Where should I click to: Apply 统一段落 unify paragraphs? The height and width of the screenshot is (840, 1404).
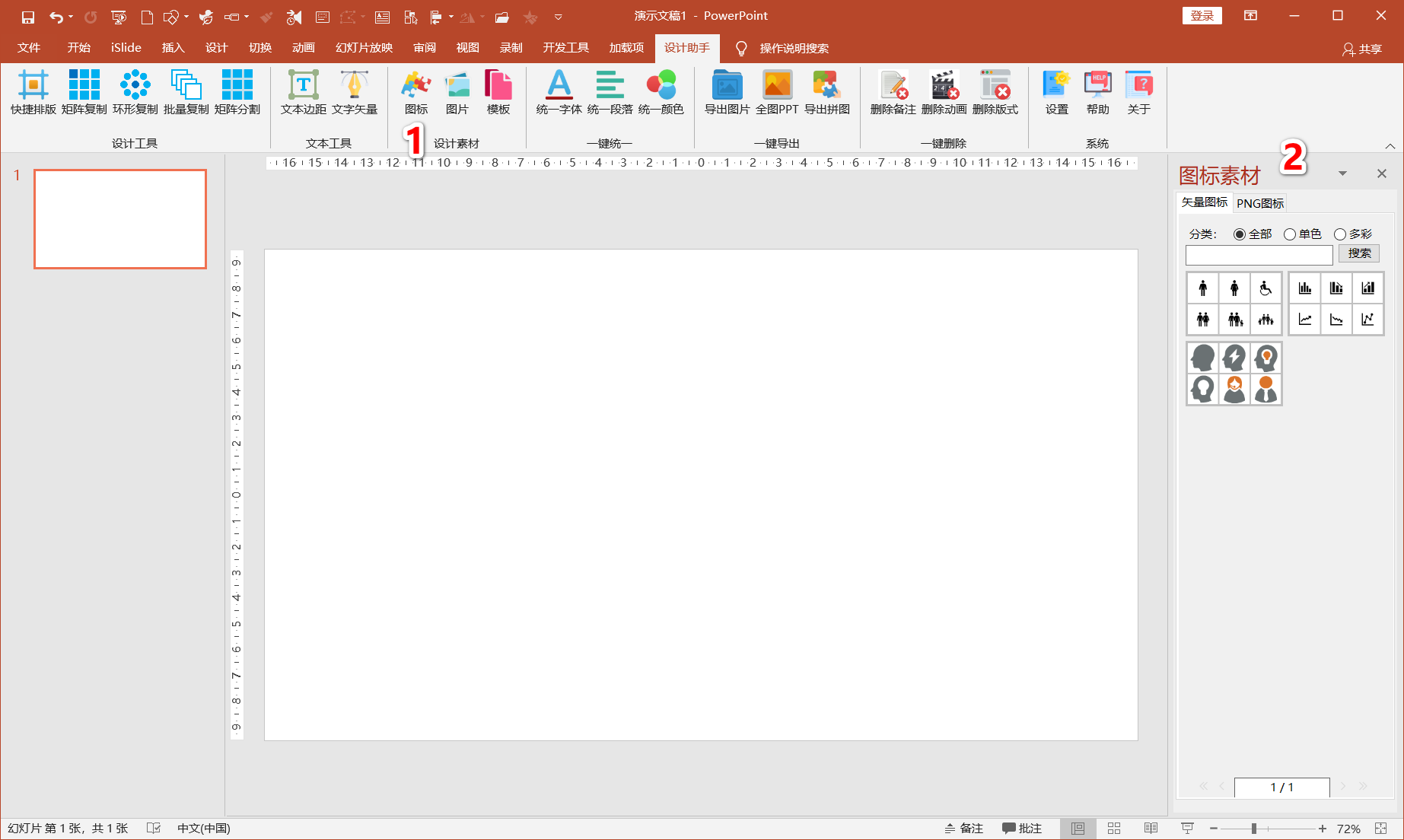[610, 93]
